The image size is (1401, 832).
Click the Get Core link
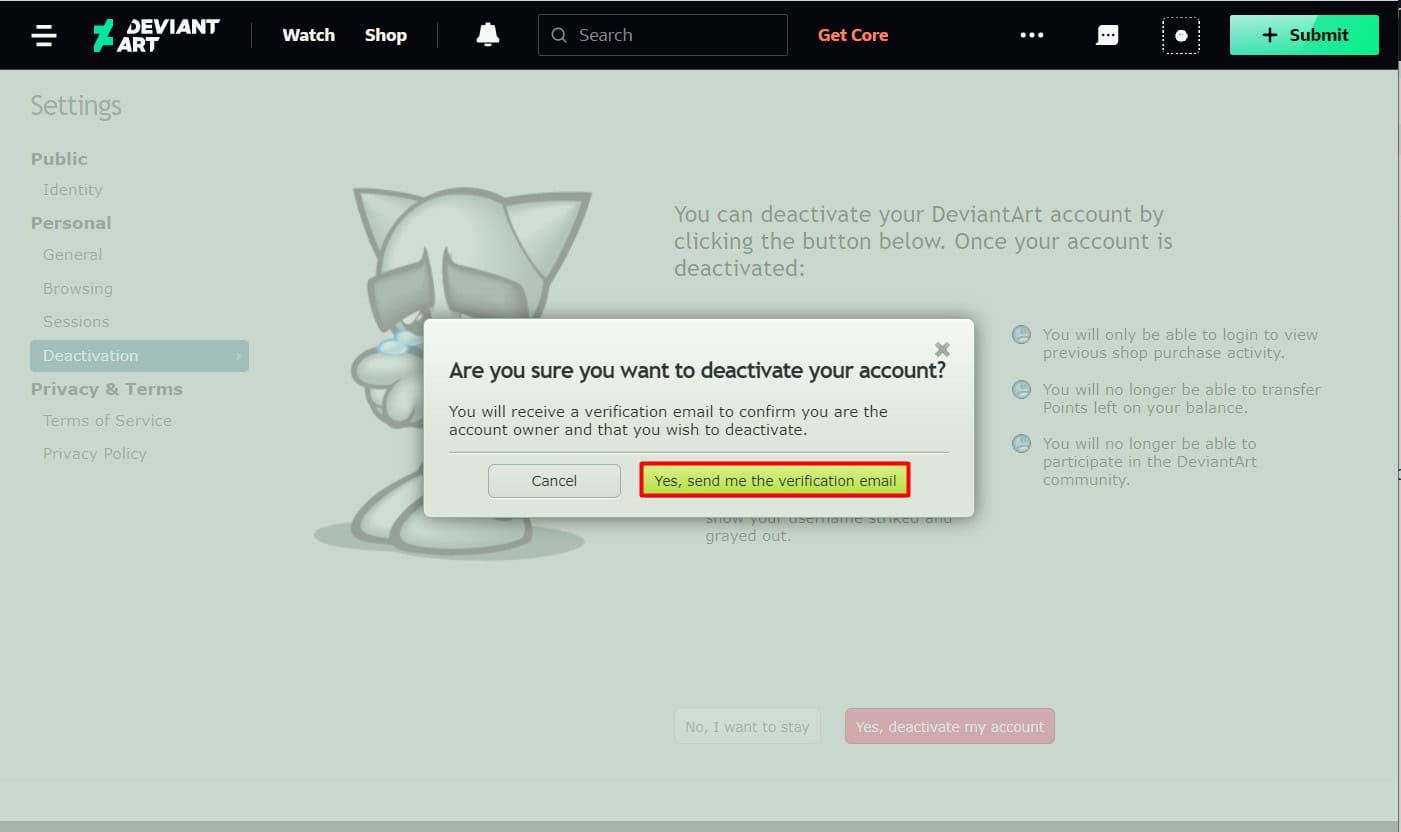[852, 34]
